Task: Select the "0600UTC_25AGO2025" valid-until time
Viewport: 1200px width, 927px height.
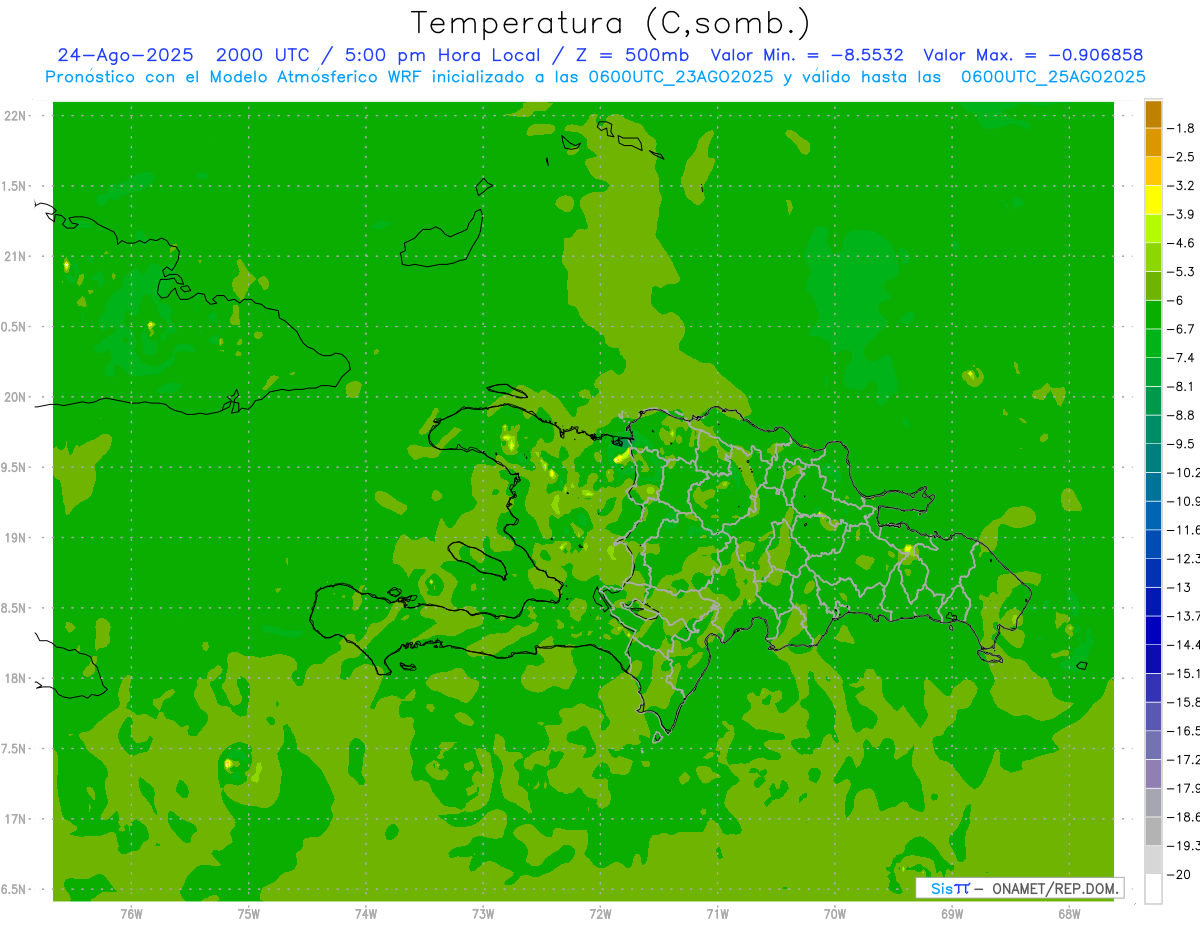Action: [x=1053, y=77]
